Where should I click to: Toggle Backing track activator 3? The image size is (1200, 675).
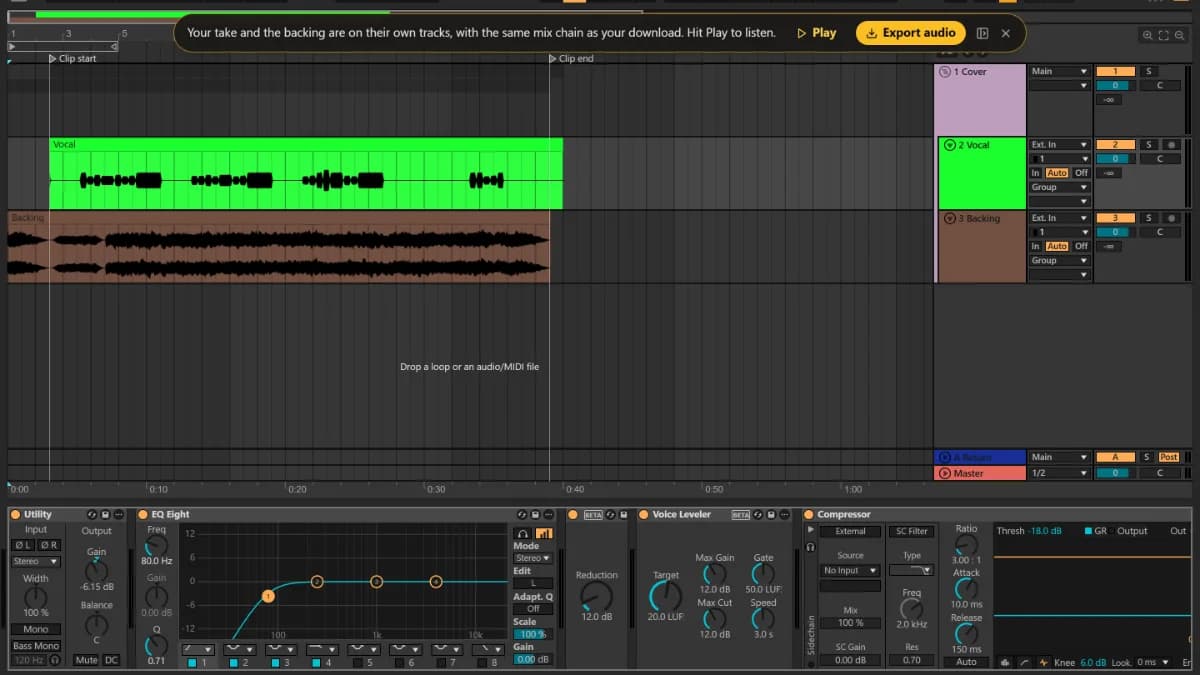point(1115,217)
